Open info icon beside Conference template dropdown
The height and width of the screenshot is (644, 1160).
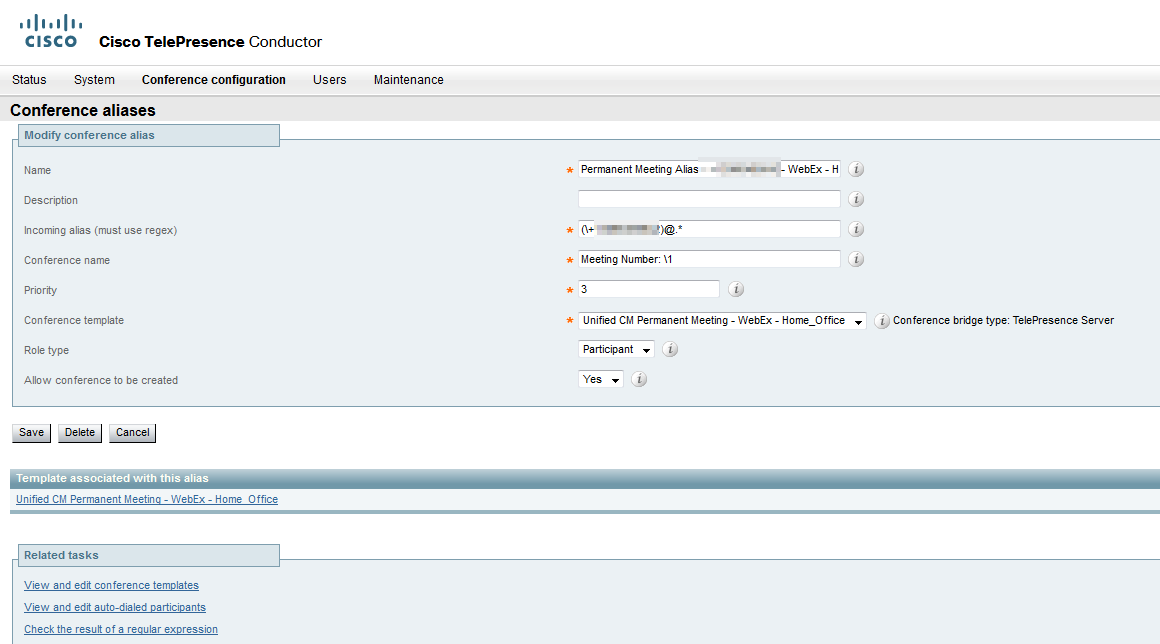[882, 321]
